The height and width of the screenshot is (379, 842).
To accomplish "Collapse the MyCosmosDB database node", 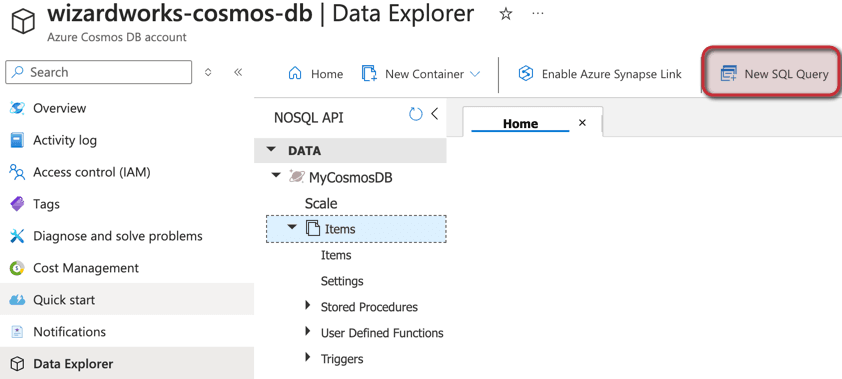I will (276, 175).
